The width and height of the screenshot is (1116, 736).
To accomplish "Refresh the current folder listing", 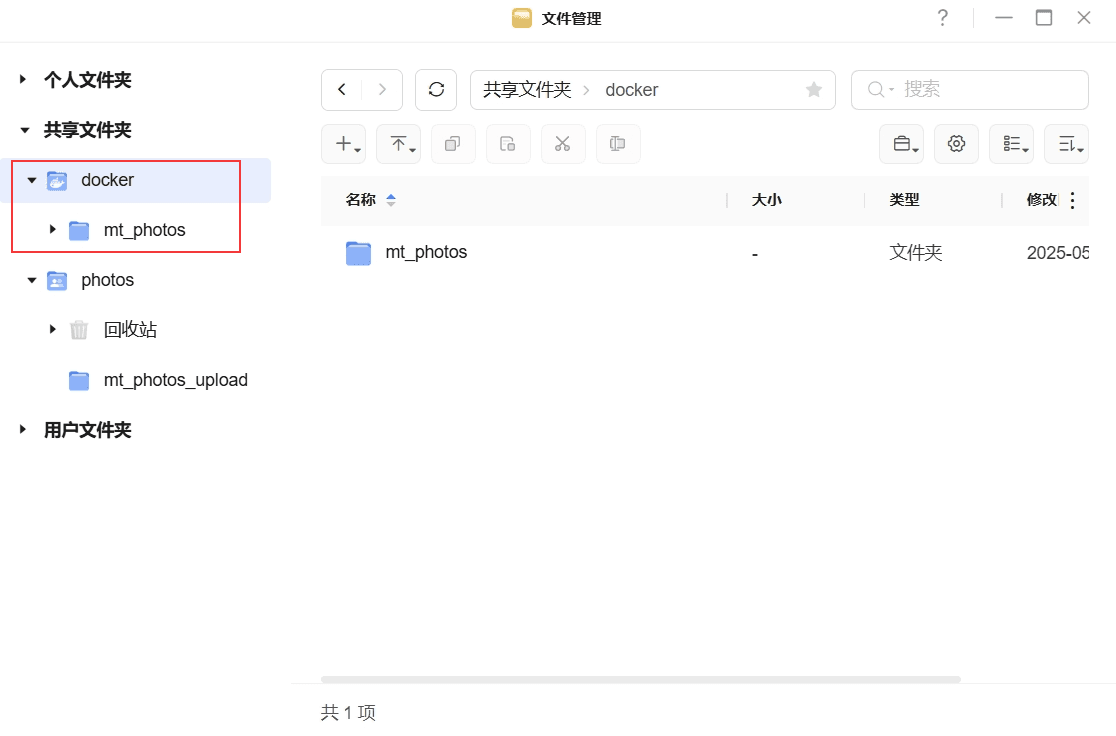I will [436, 90].
